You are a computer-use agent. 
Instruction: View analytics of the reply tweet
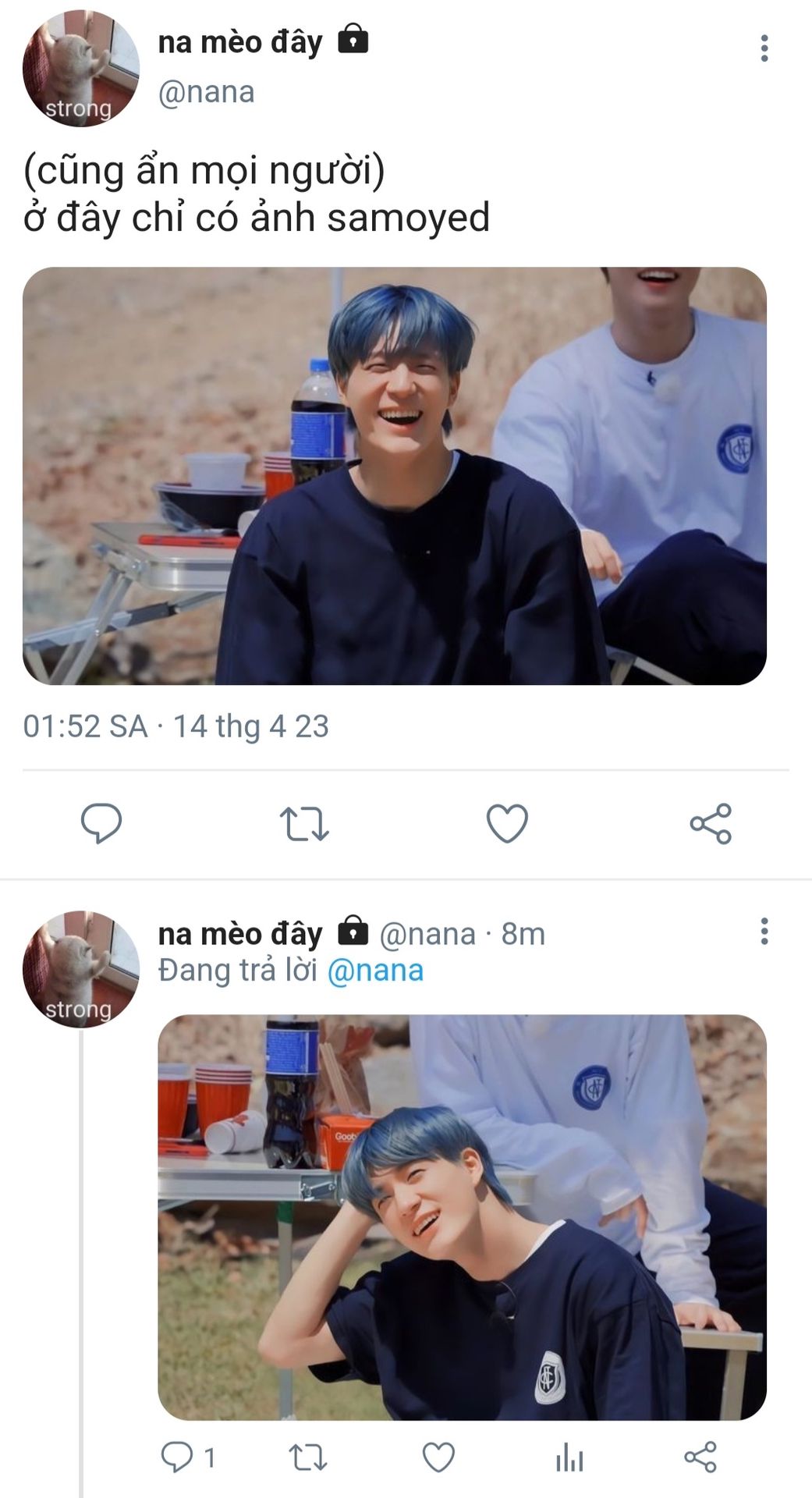(x=569, y=1457)
